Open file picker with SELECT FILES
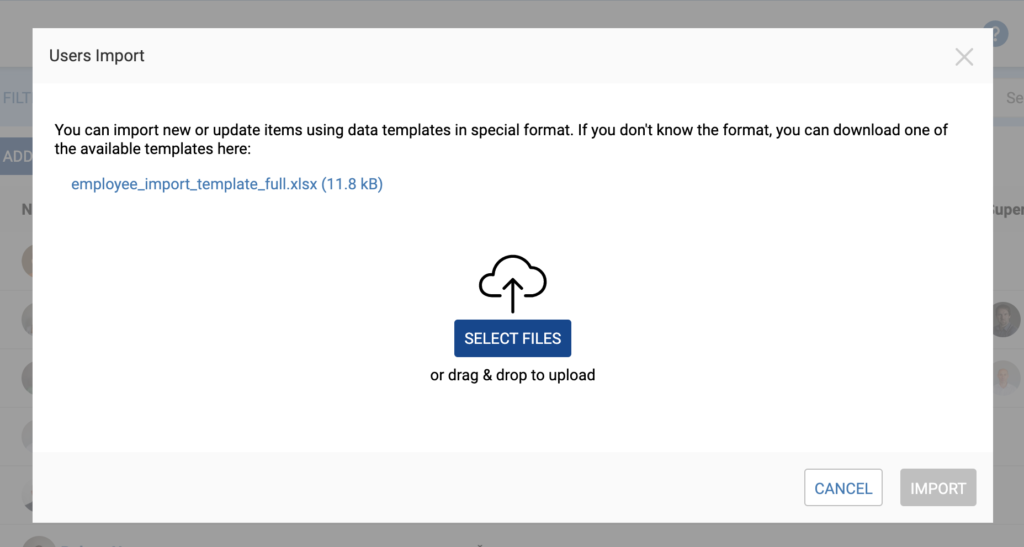The width and height of the screenshot is (1024, 547). tap(513, 338)
